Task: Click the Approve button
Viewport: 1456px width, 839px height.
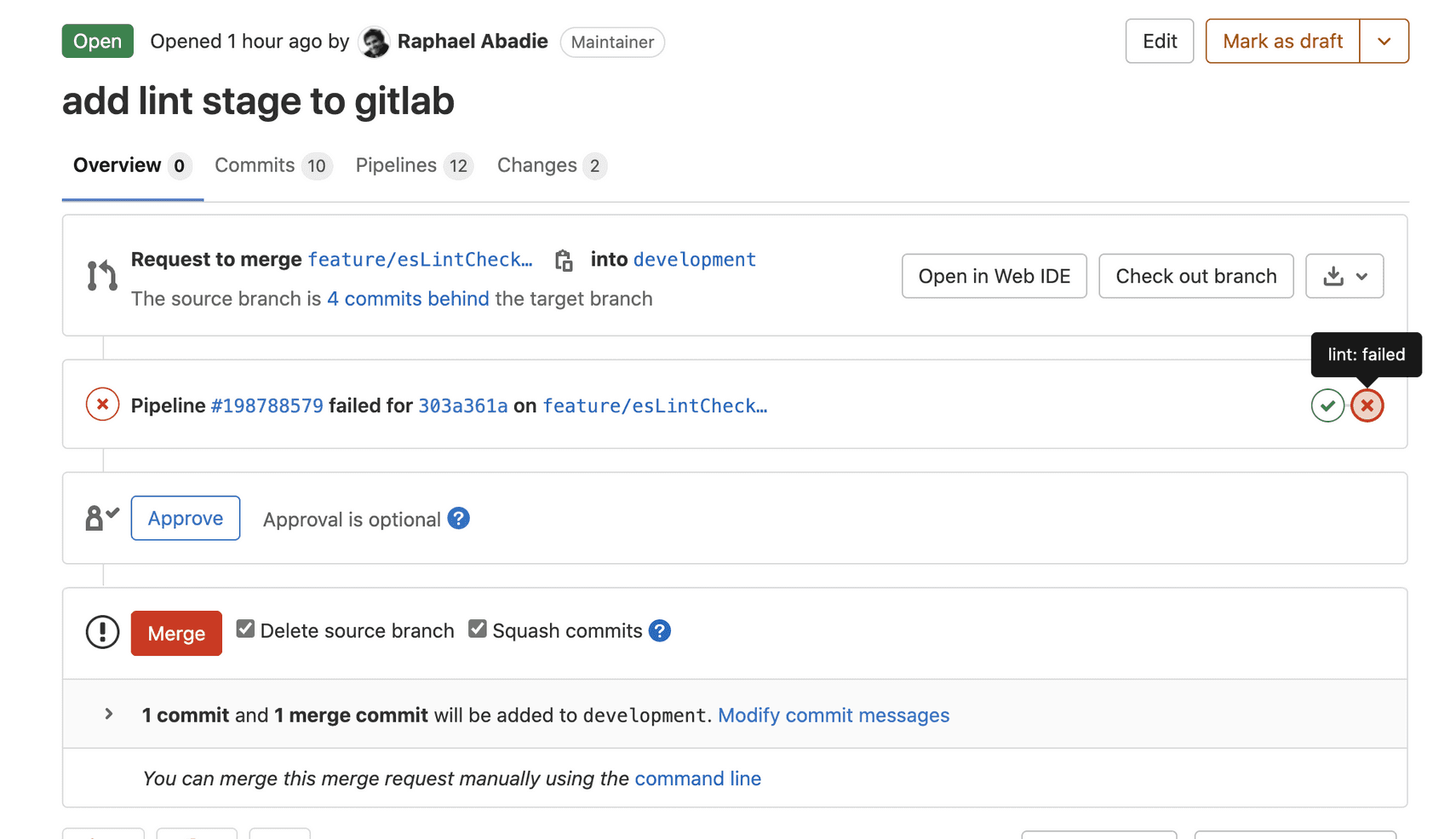Action: 185,518
